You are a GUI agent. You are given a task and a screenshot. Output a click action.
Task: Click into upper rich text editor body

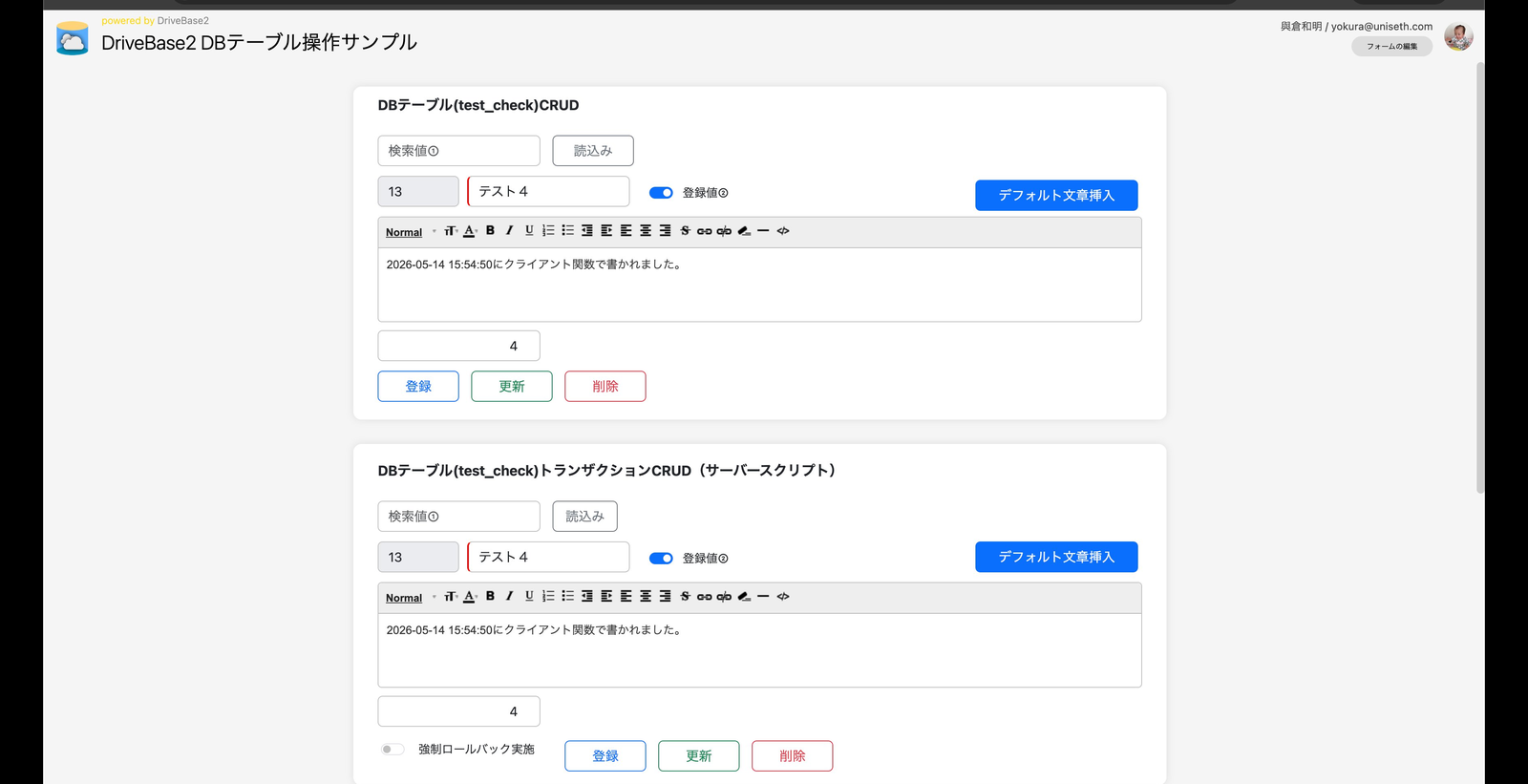click(x=759, y=285)
